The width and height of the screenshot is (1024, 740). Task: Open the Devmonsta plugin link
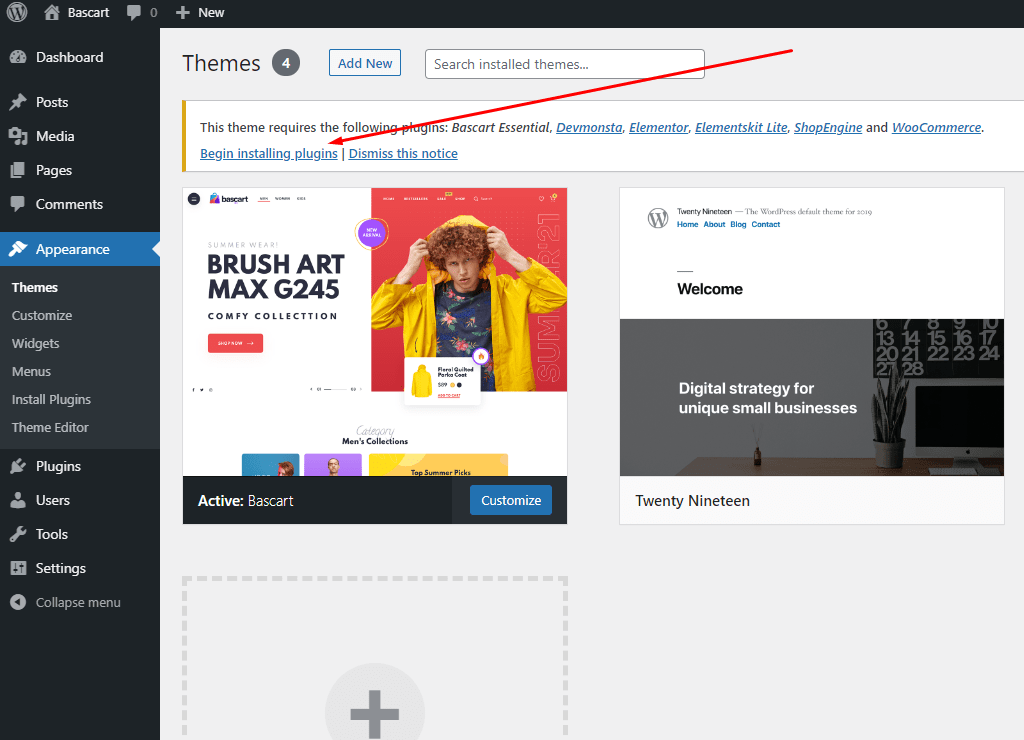(589, 127)
